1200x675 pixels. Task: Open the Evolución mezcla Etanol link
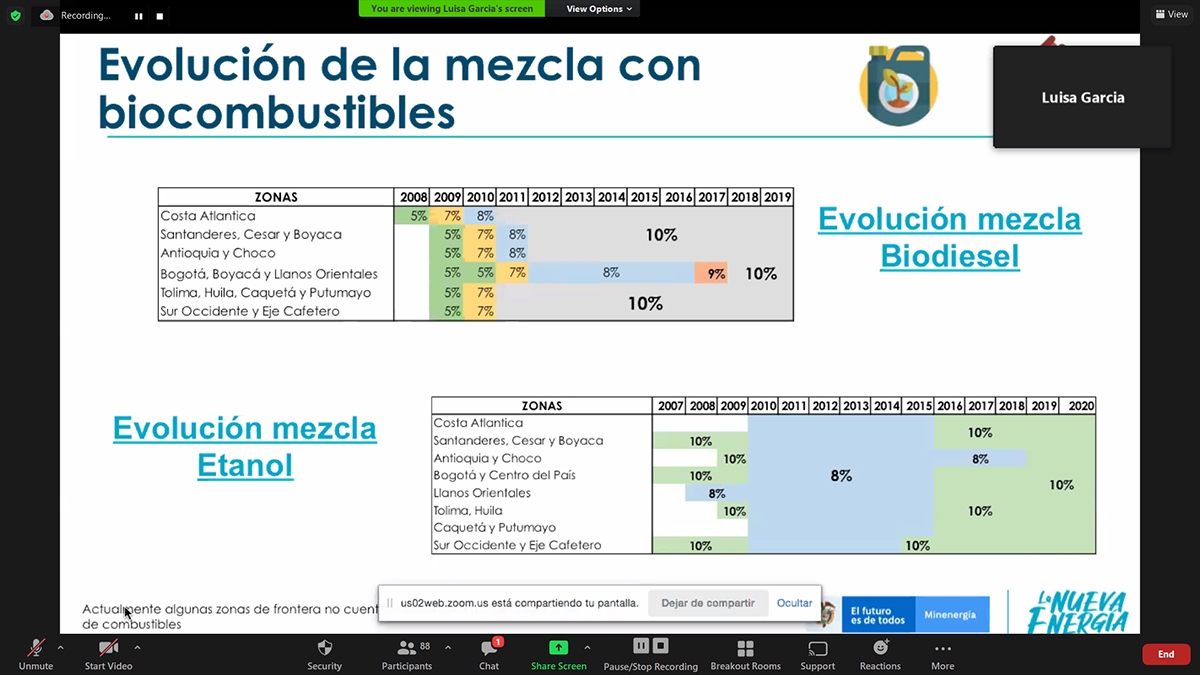click(x=245, y=446)
